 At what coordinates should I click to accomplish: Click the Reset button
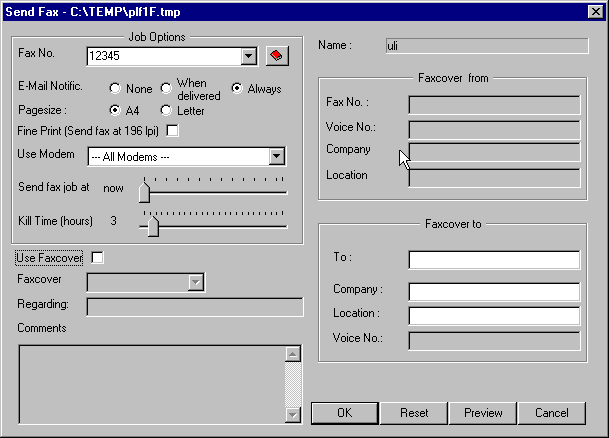click(414, 413)
